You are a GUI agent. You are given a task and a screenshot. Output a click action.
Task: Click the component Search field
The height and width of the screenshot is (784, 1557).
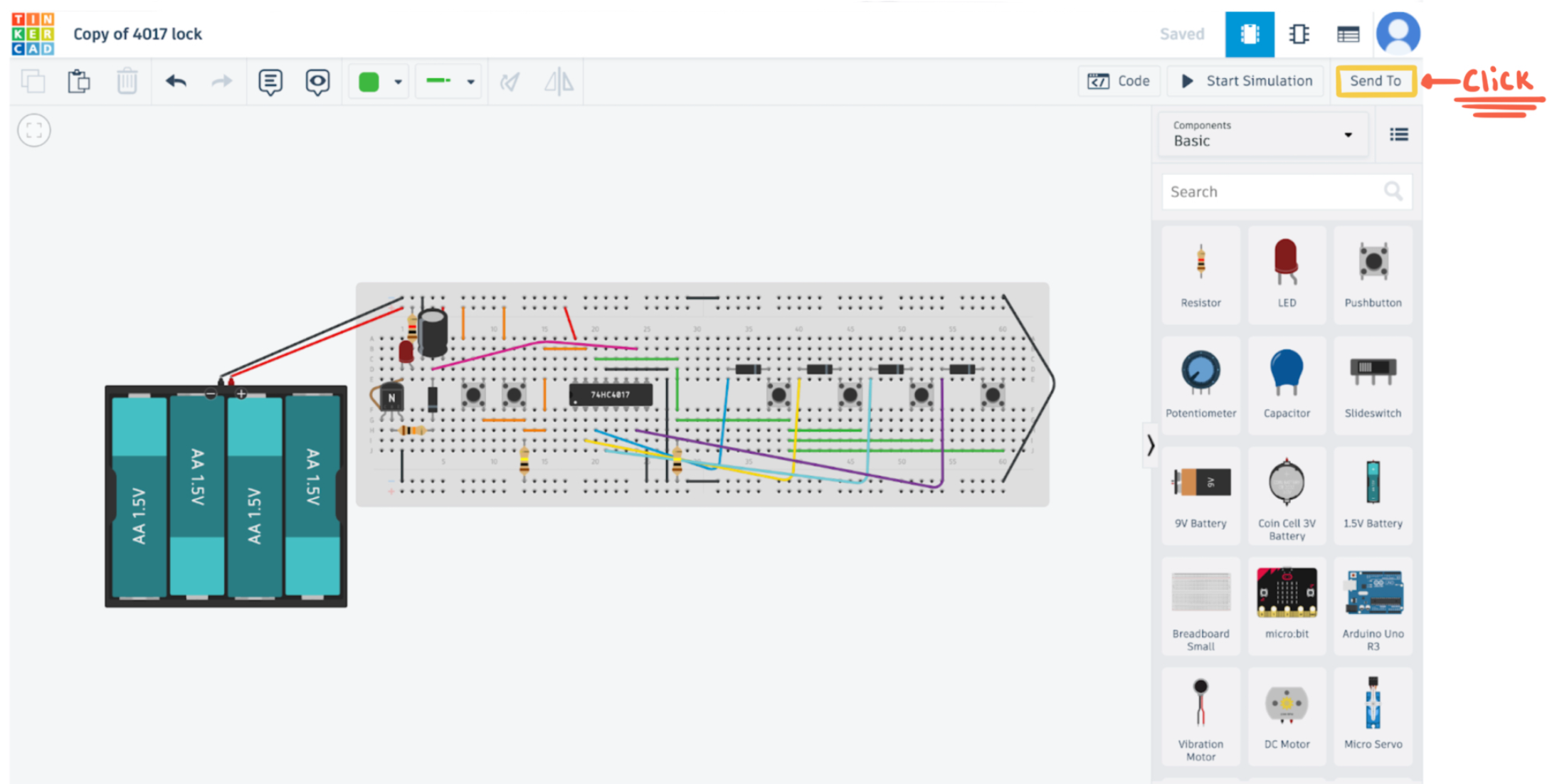[x=1274, y=192]
